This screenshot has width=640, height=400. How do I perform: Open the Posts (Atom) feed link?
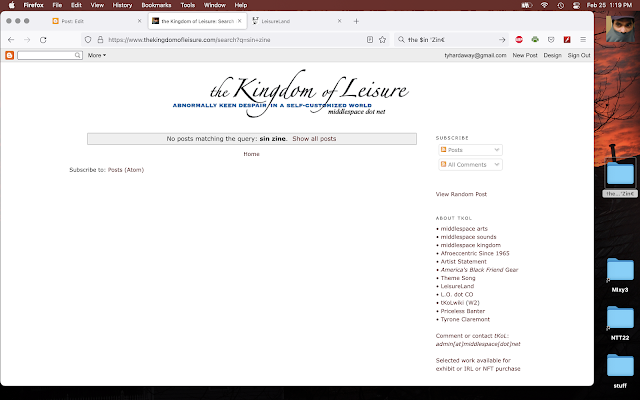pyautogui.click(x=126, y=170)
